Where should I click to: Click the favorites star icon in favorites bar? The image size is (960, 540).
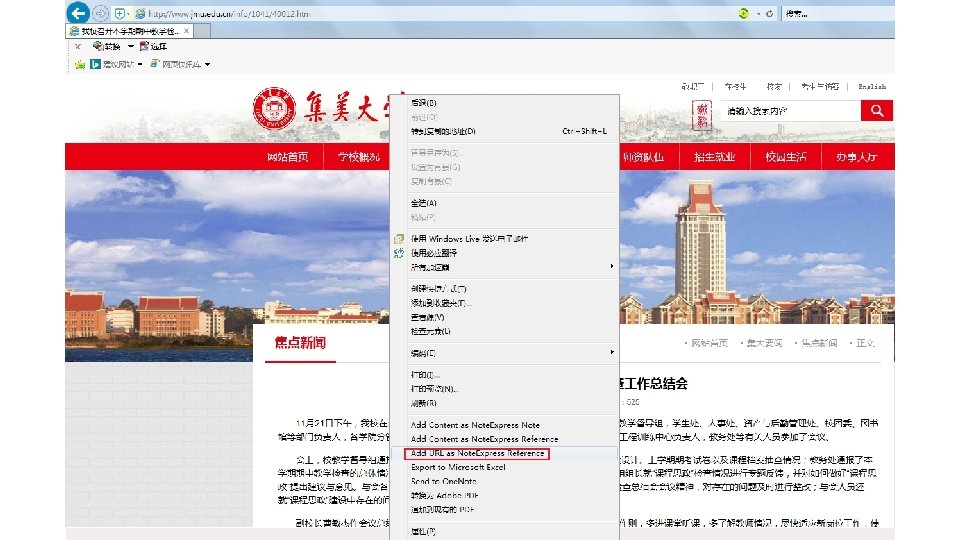click(x=80, y=64)
